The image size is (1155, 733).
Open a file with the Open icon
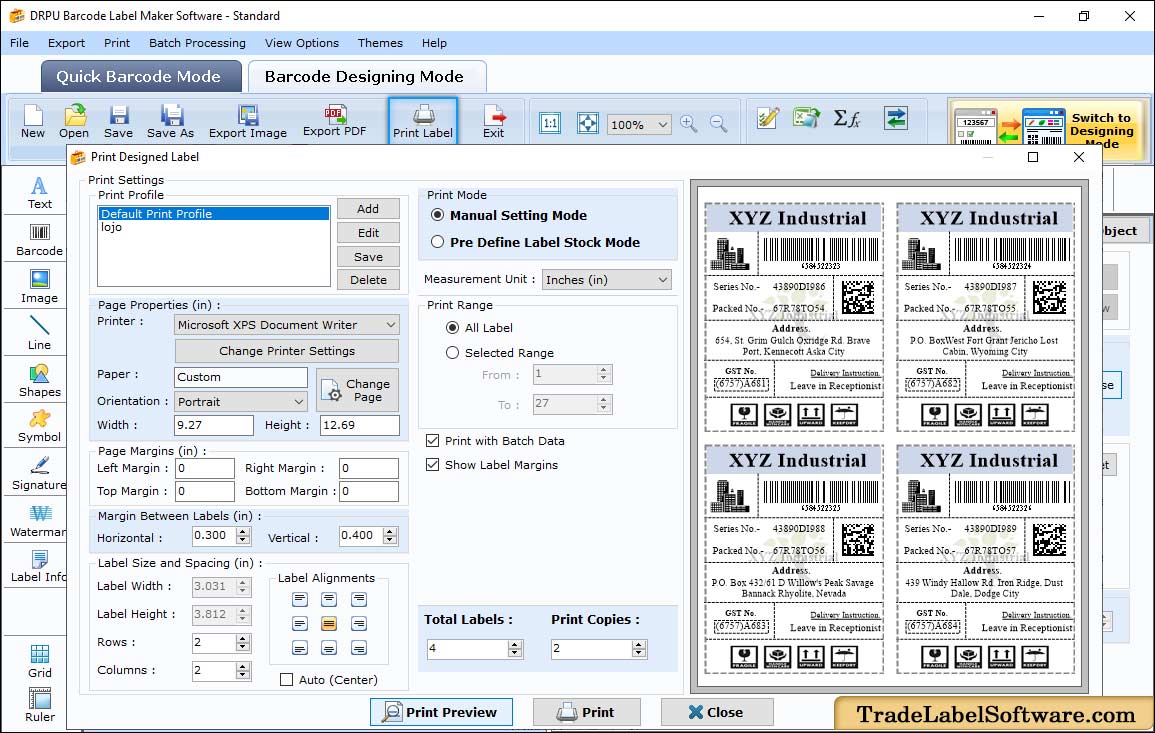(x=74, y=122)
